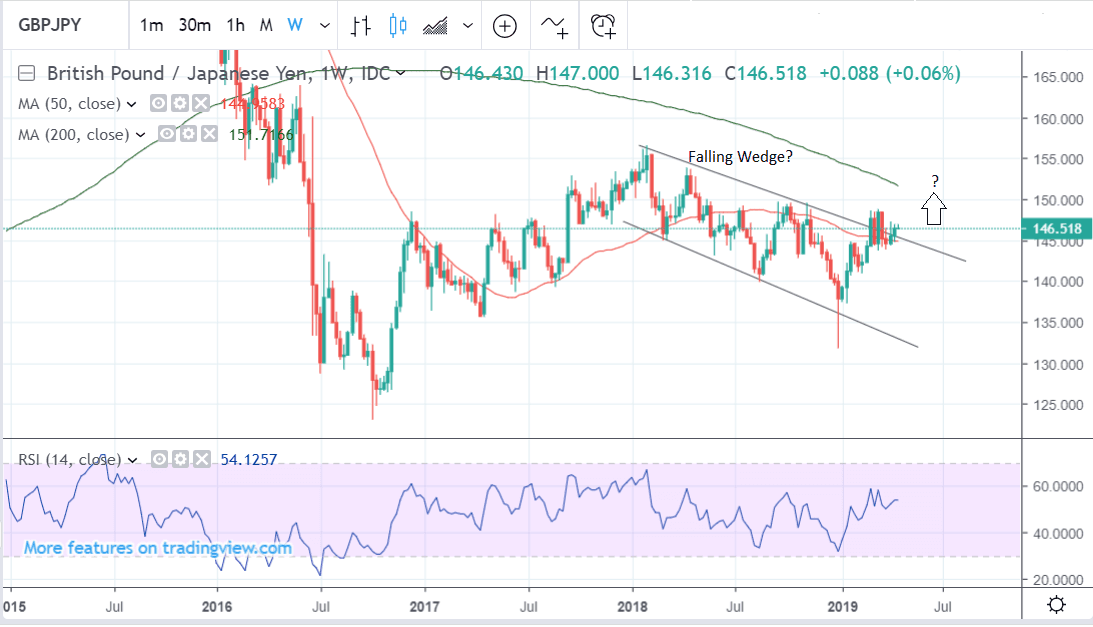
Task: Remove the RSI (14, close) indicator
Action: (199, 460)
